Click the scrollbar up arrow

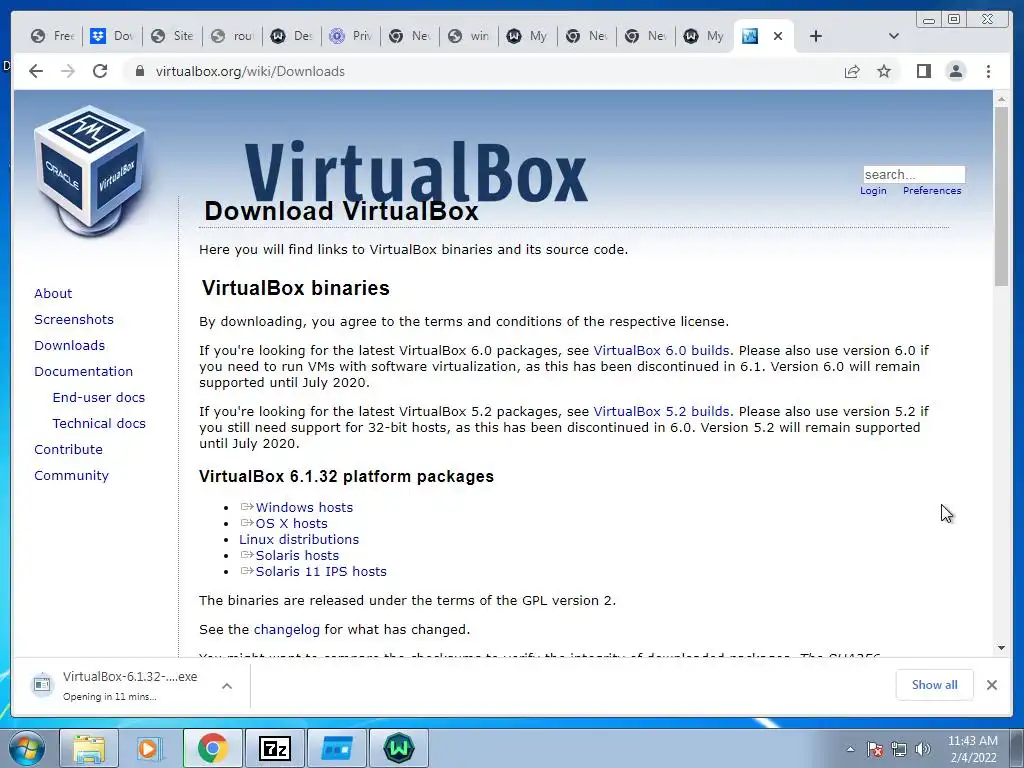(x=1001, y=99)
